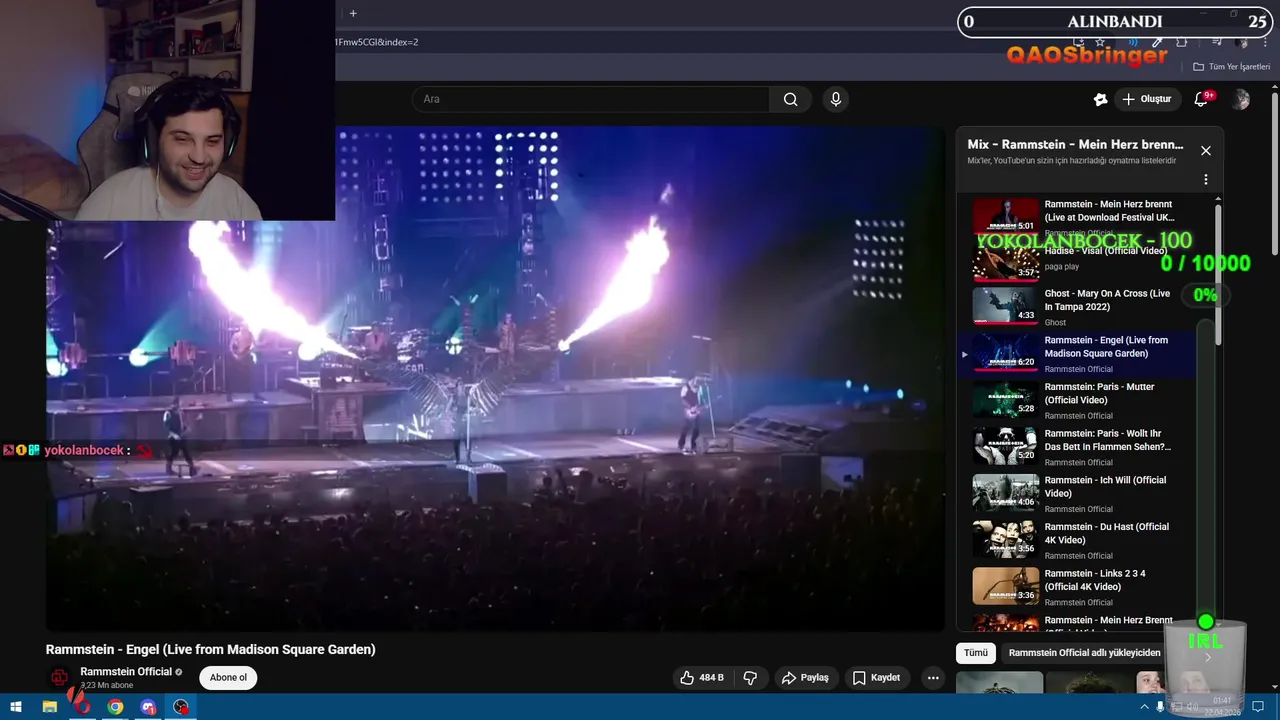
Task: Open Chrome three-dot menu
Action: (x=1264, y=42)
